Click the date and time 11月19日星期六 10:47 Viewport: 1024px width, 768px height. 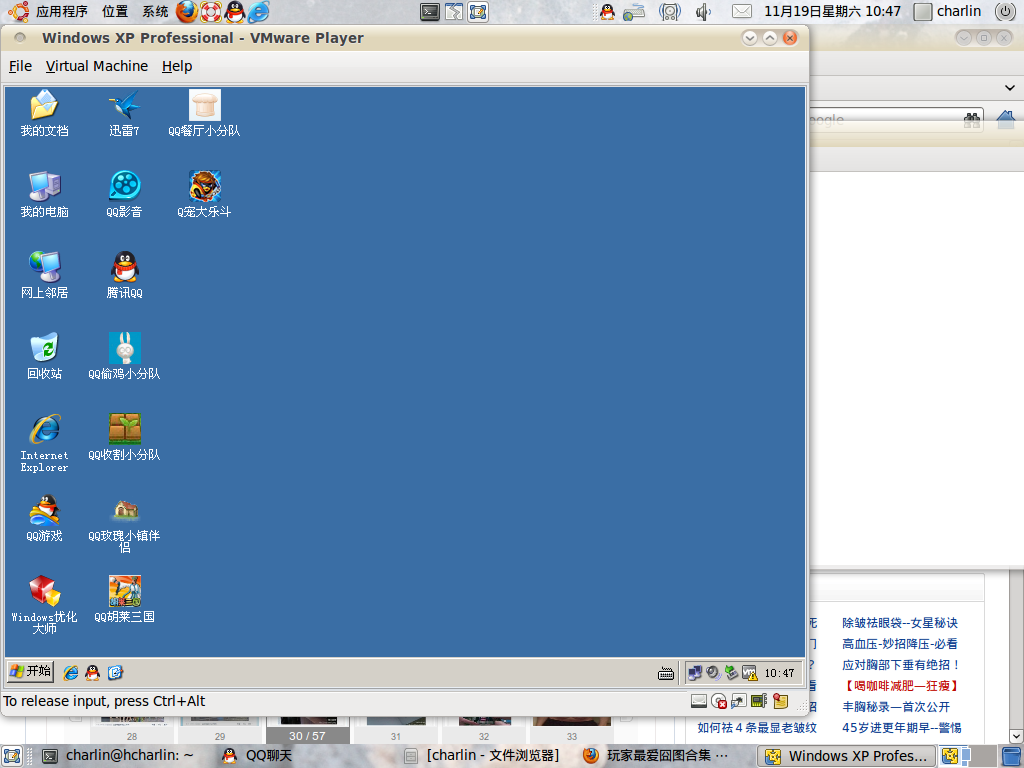[x=832, y=11]
